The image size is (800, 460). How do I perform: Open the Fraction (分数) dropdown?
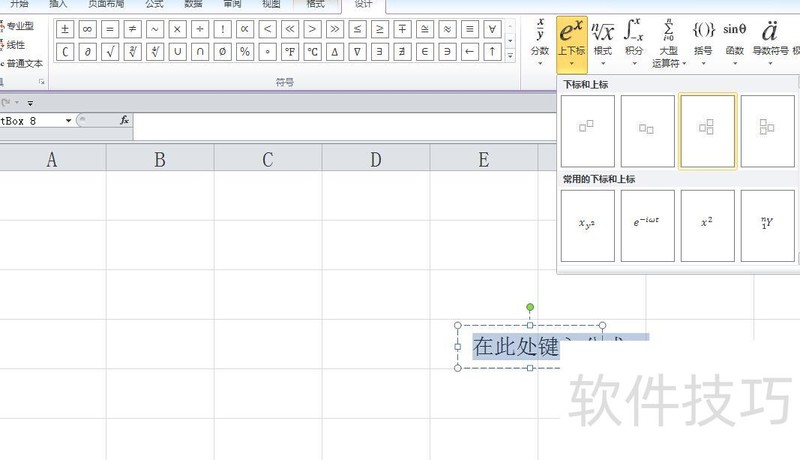click(540, 38)
